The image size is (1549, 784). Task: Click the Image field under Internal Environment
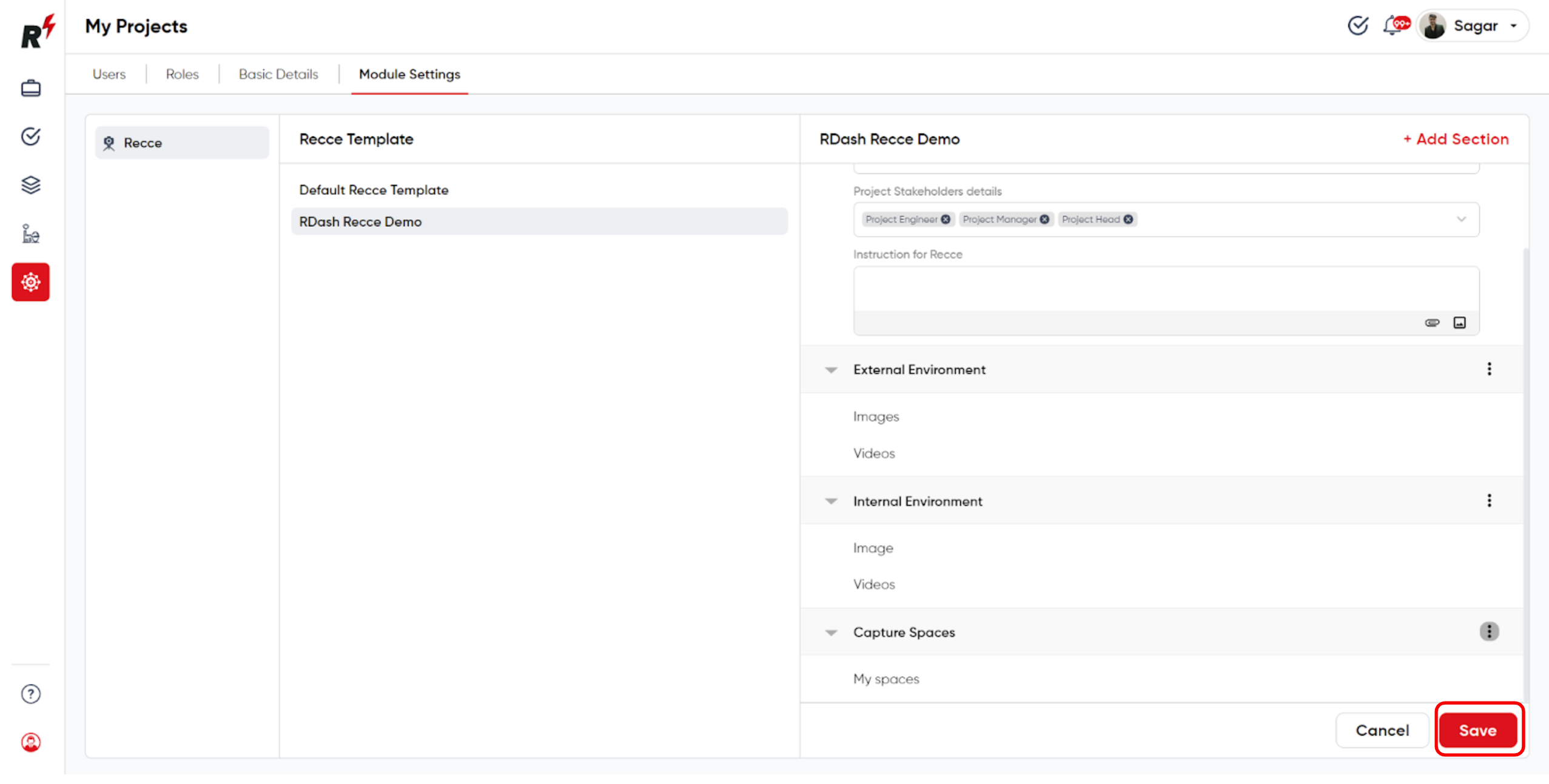click(873, 548)
